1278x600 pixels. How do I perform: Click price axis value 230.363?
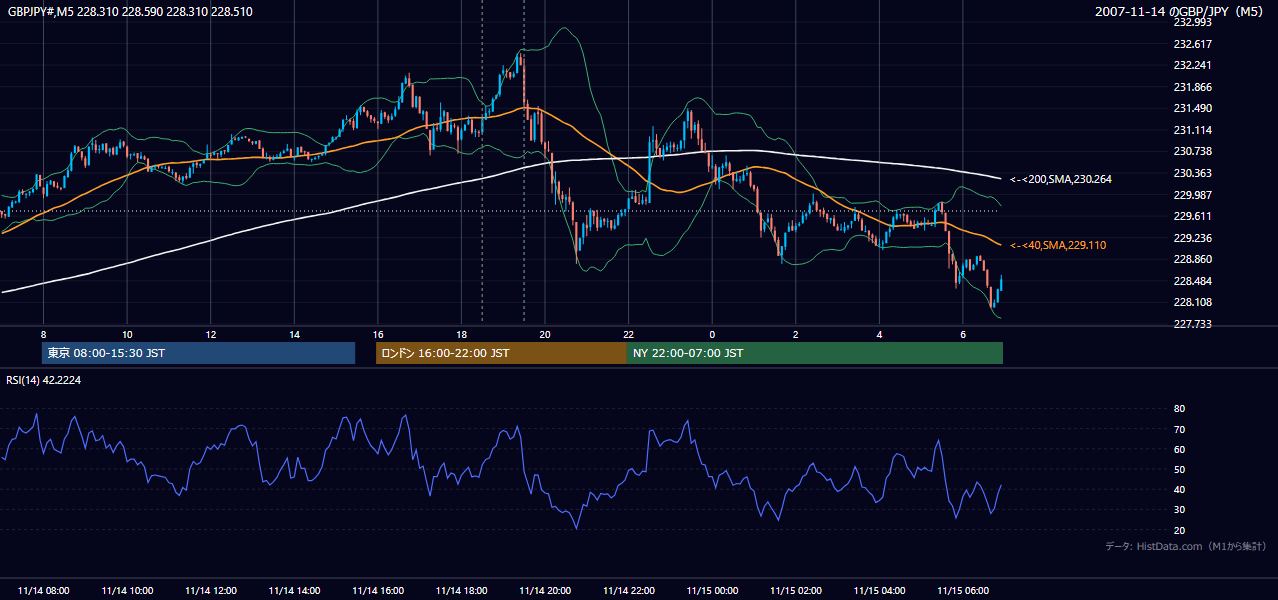pos(1193,173)
